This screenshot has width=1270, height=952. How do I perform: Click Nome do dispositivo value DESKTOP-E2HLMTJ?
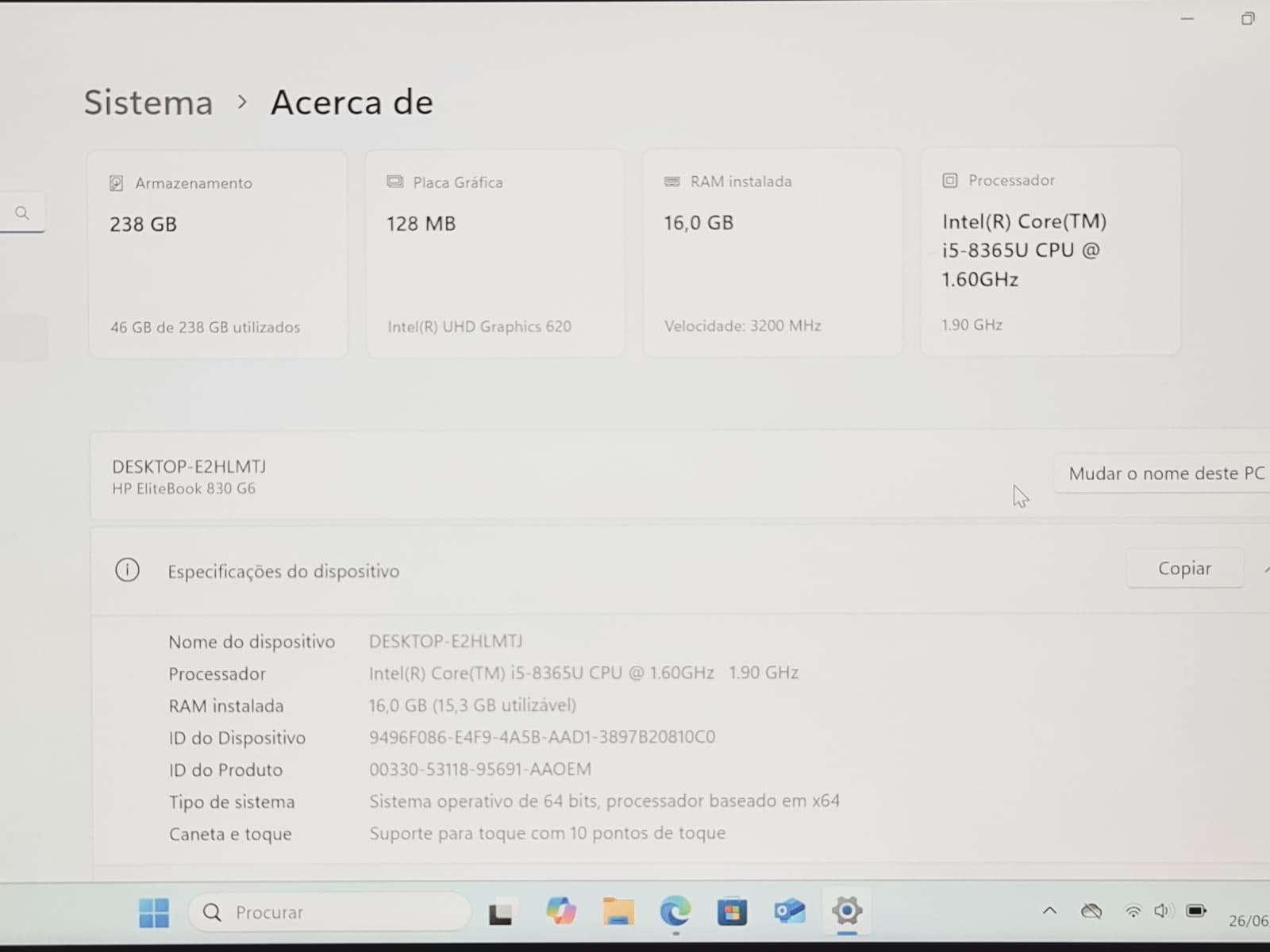[x=445, y=641]
